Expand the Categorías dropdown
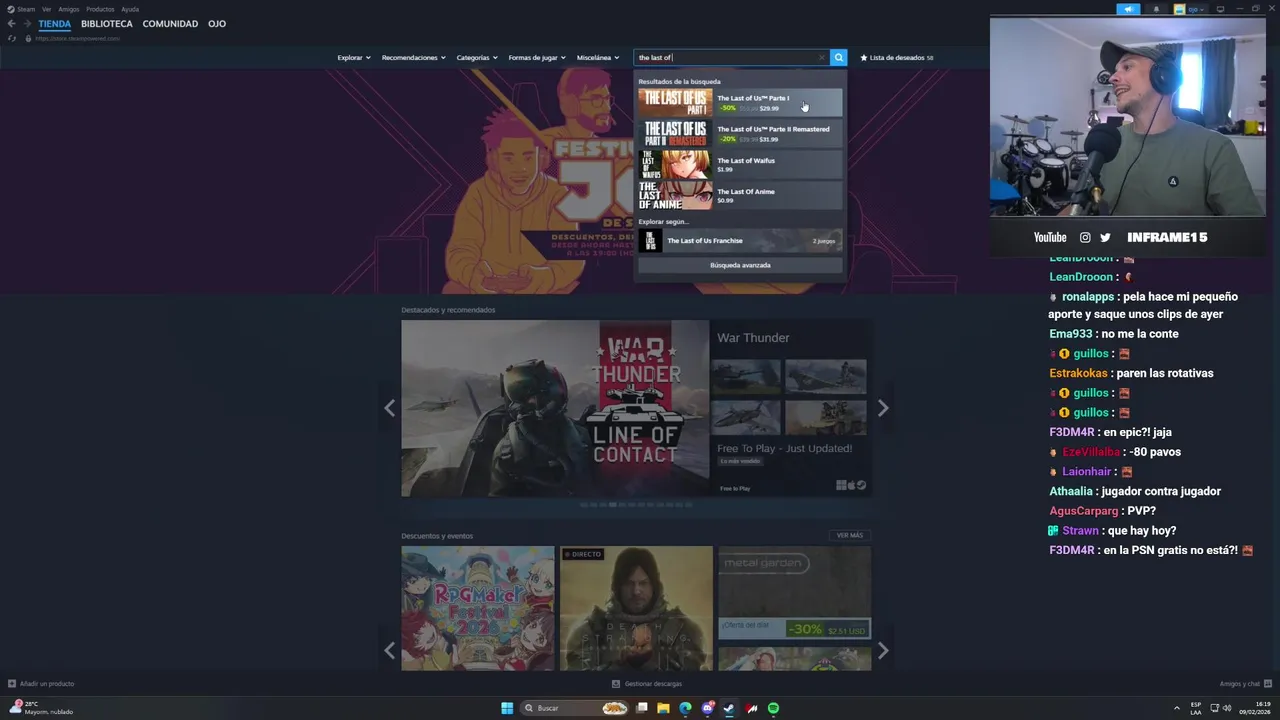This screenshot has width=1280, height=720. coord(477,57)
